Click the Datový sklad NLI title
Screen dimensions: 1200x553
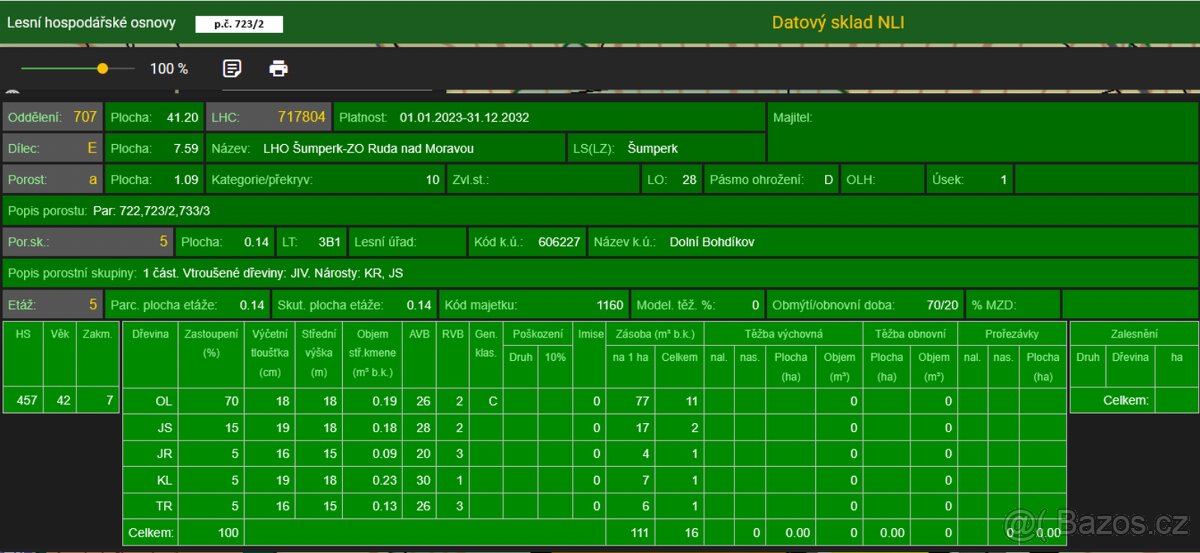837,22
